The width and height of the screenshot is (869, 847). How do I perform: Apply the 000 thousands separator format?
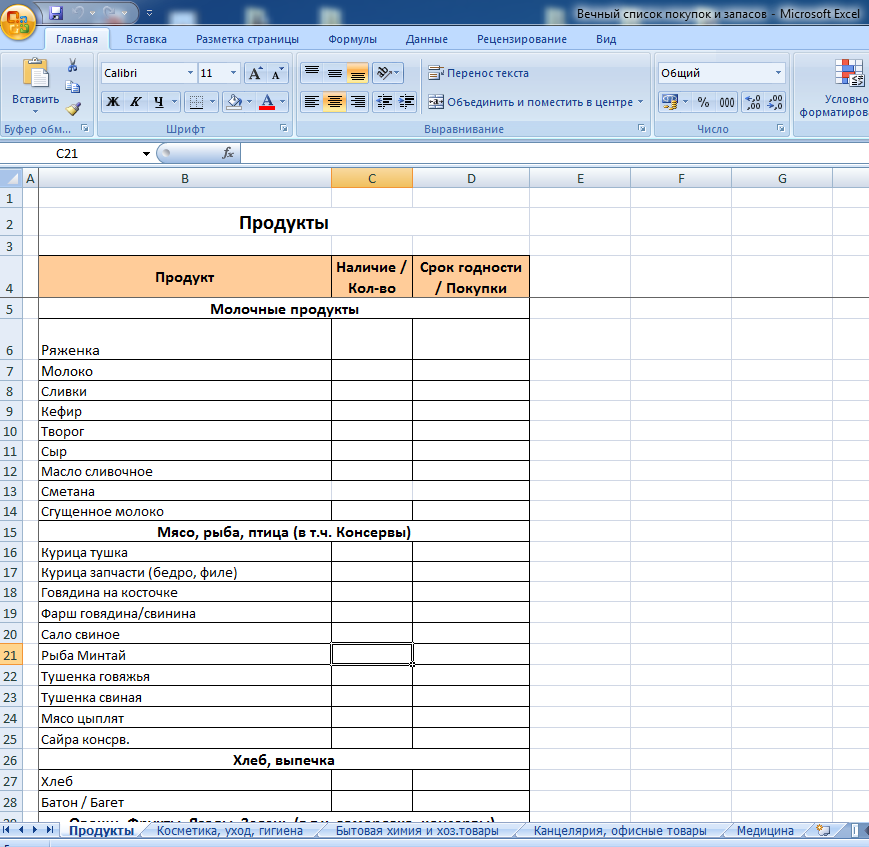(727, 102)
